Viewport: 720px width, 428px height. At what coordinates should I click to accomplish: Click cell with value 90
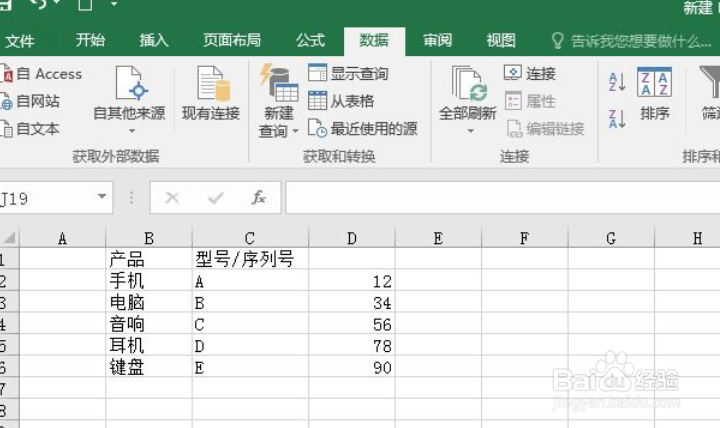(352, 367)
